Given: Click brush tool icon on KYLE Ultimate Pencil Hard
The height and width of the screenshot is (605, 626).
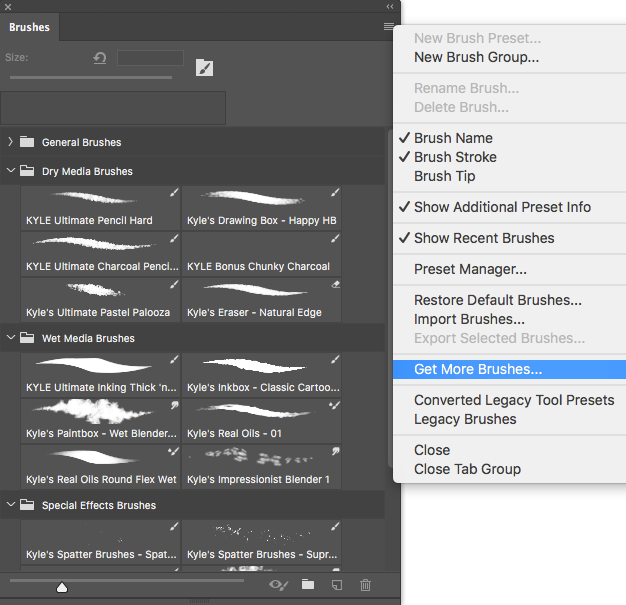Looking at the screenshot, I should pyautogui.click(x=174, y=193).
